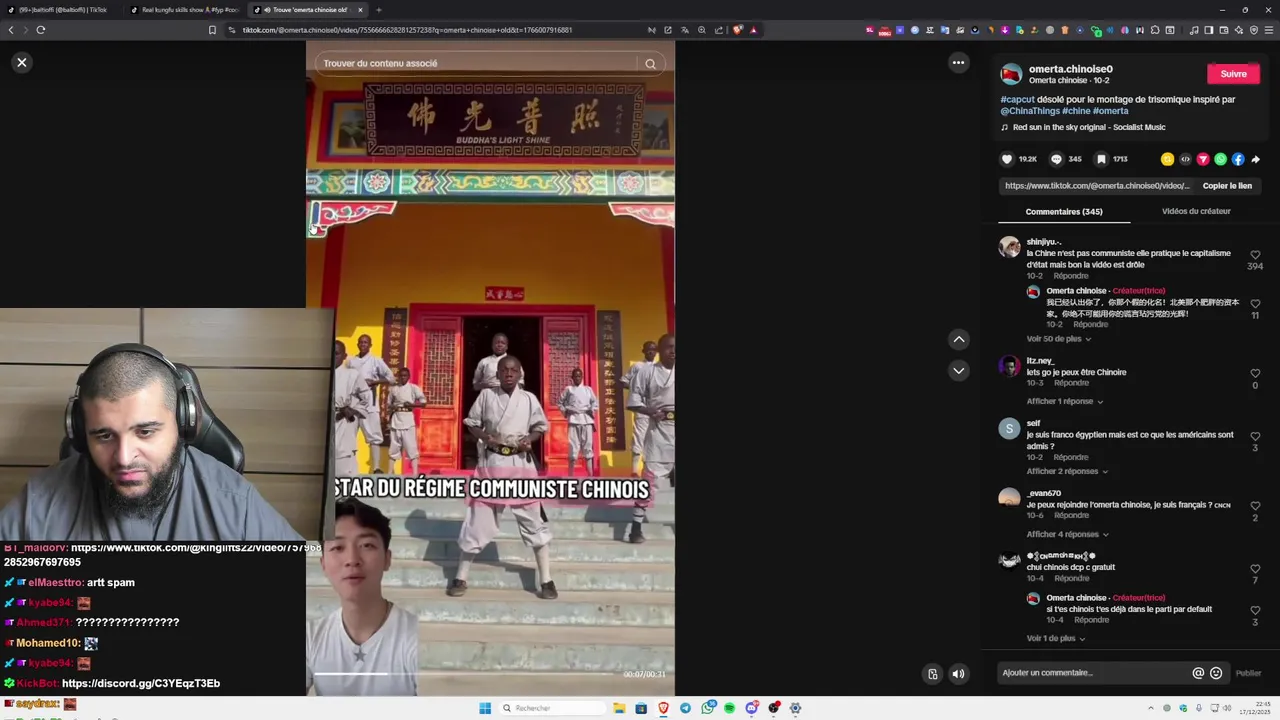
Task: Click the 'Ajouter un commentaire' field
Action: click(x=1093, y=673)
